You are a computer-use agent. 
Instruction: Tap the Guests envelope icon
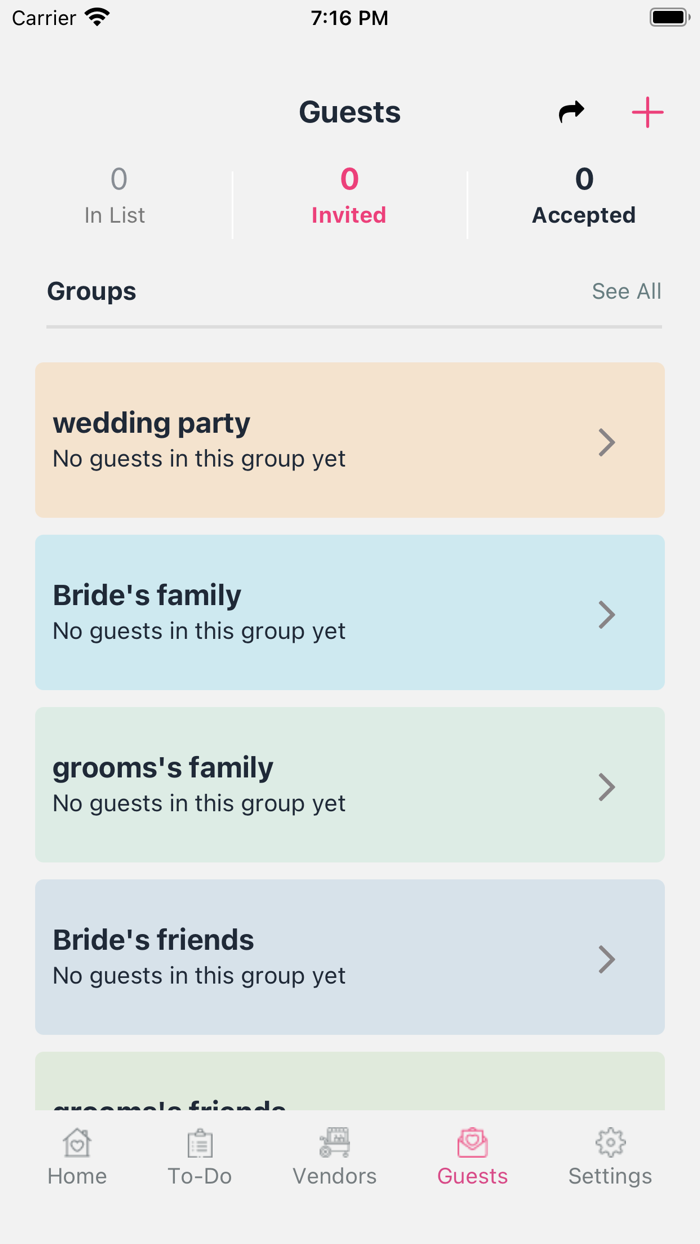pos(472,1141)
